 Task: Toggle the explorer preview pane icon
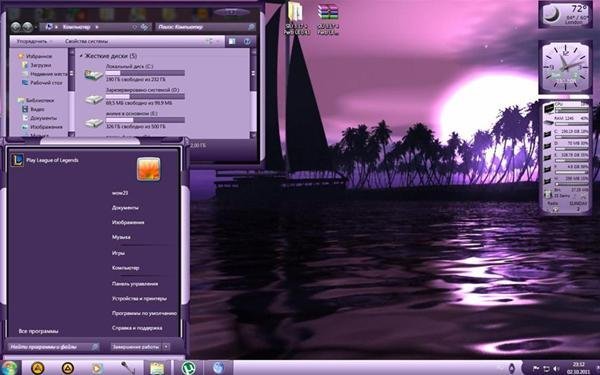click(x=232, y=41)
